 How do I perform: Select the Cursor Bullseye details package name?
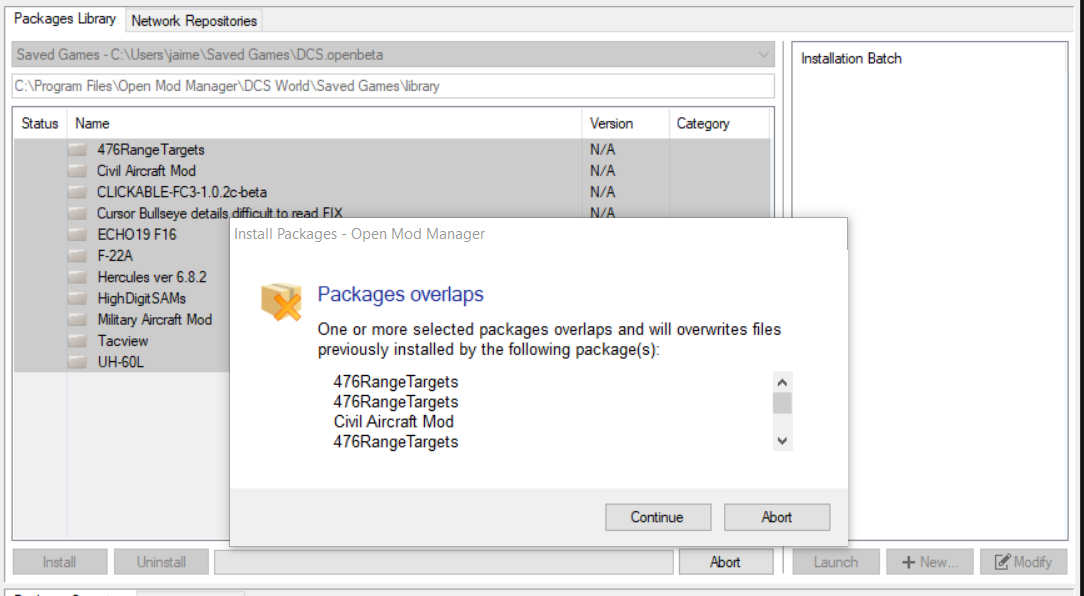point(220,213)
